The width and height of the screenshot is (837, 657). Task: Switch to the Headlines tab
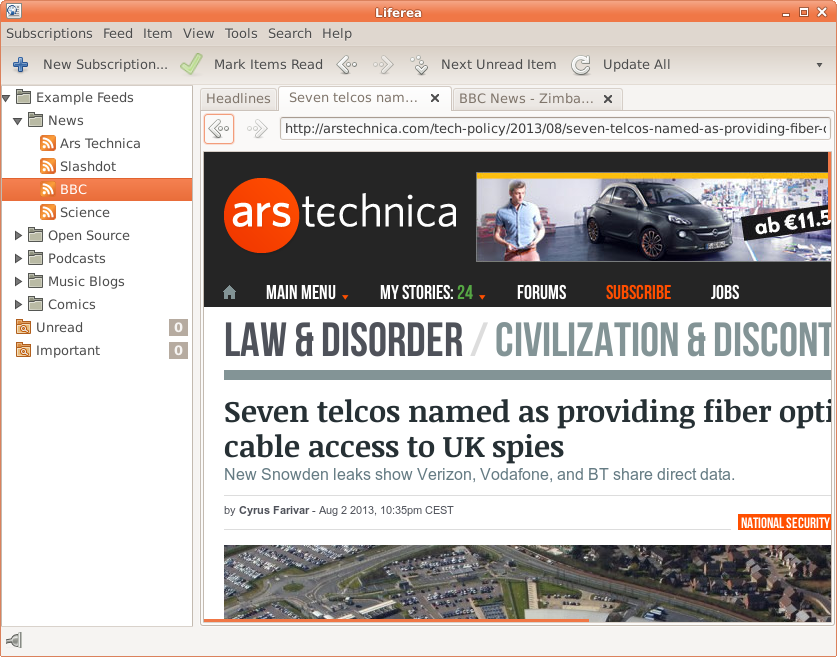click(238, 98)
